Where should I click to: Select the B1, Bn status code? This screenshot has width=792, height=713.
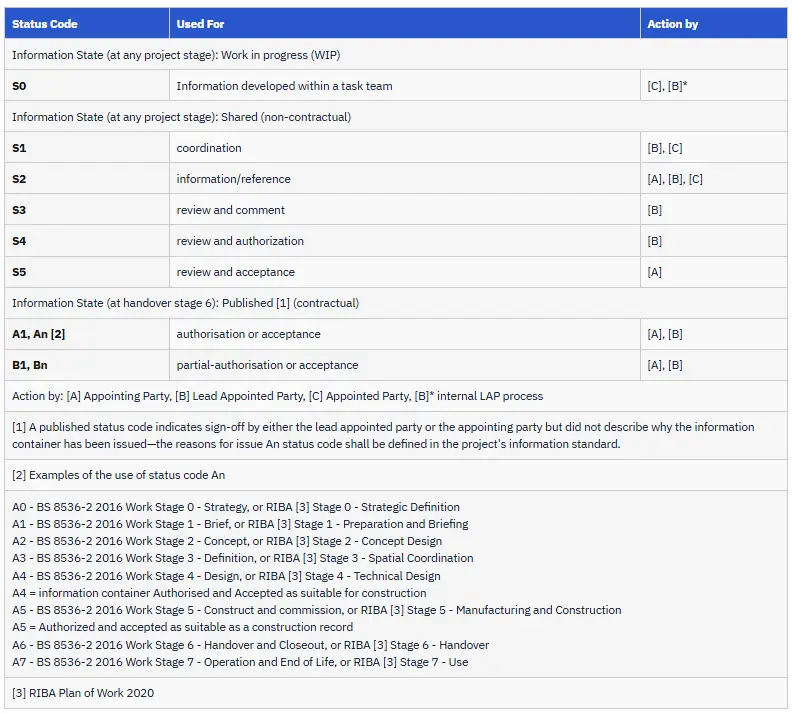(x=30, y=365)
